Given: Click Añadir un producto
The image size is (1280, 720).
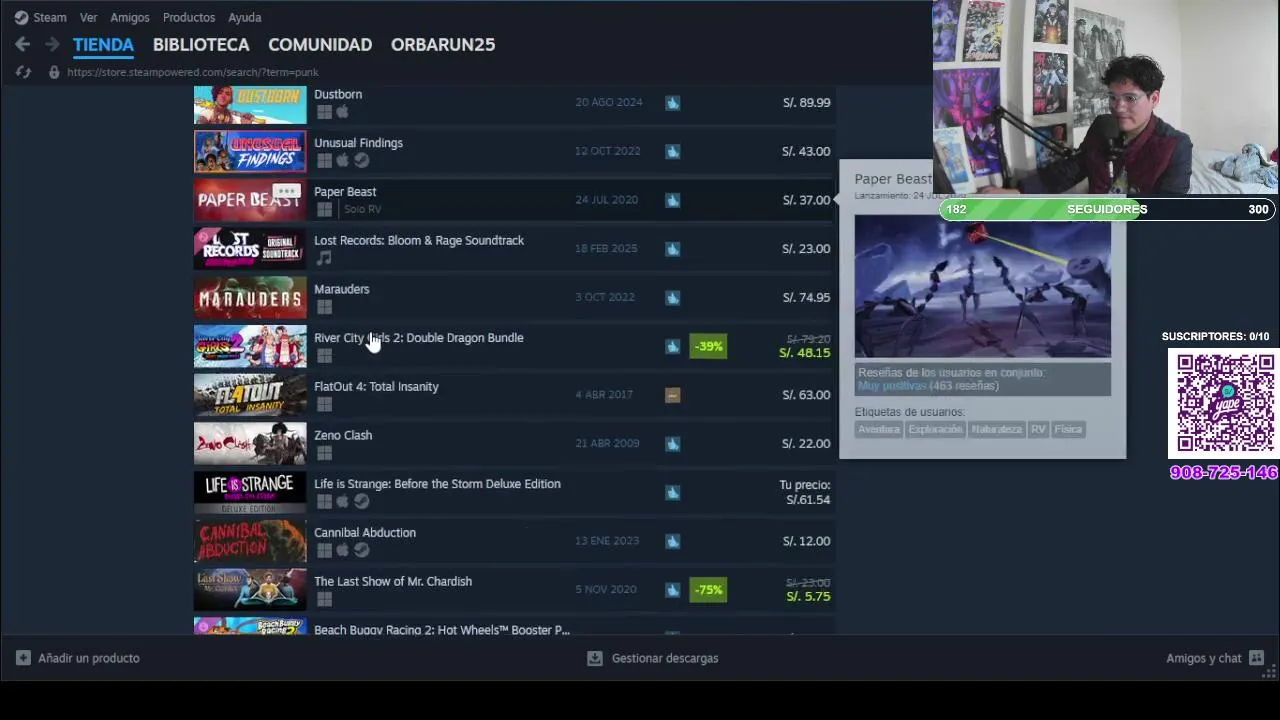Looking at the screenshot, I should [x=78, y=658].
